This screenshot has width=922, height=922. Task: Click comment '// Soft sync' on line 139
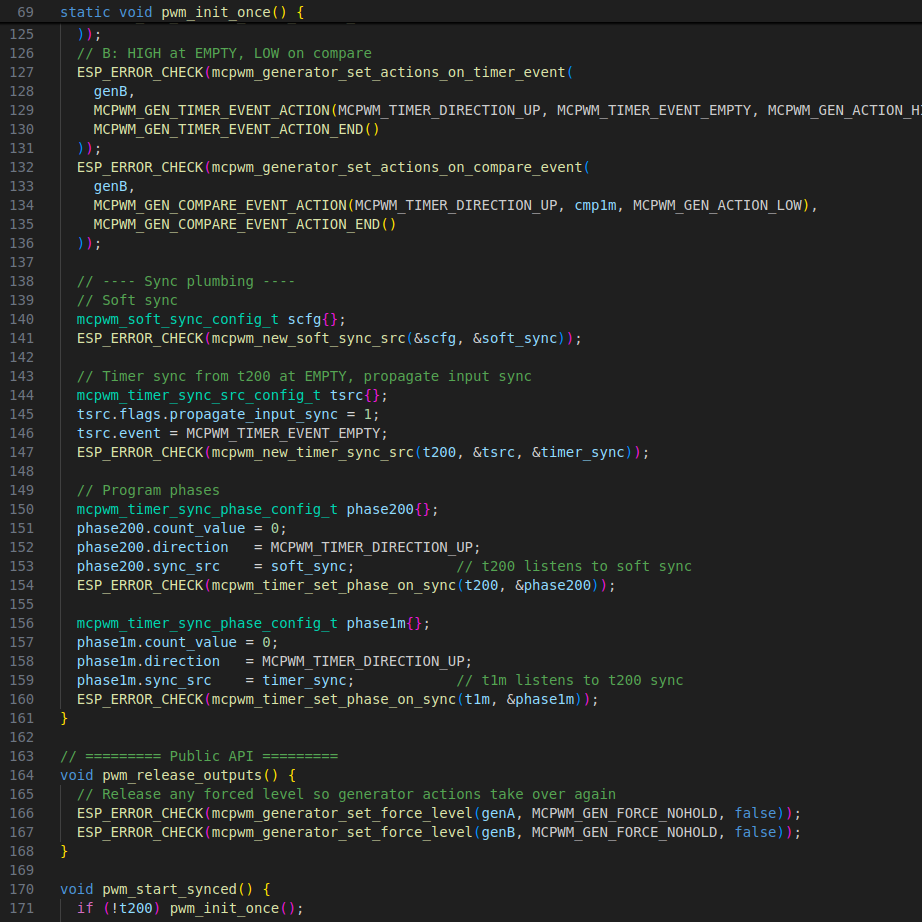pyautogui.click(x=127, y=300)
